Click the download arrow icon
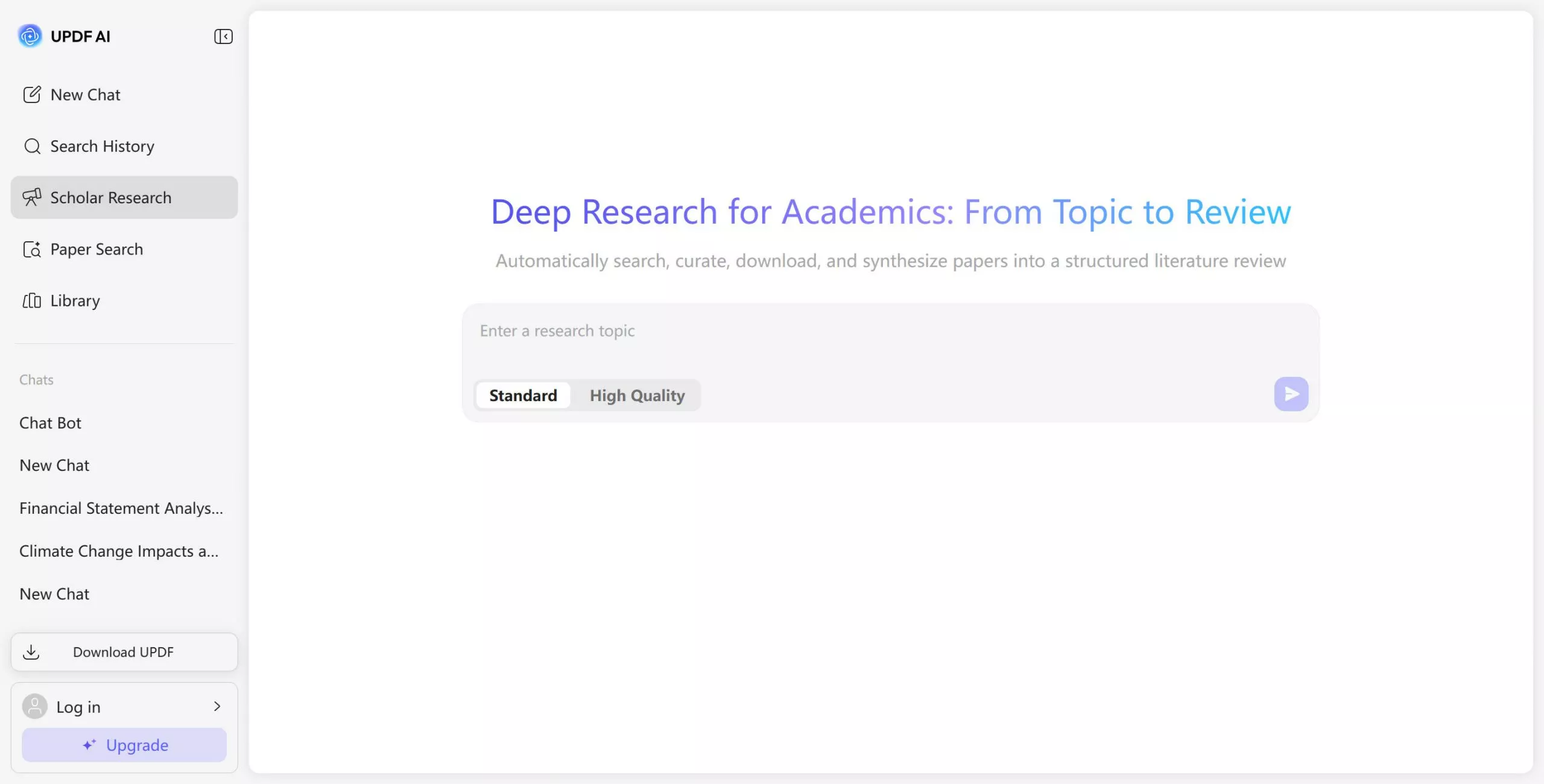Image resolution: width=1544 pixels, height=784 pixels. [x=31, y=652]
